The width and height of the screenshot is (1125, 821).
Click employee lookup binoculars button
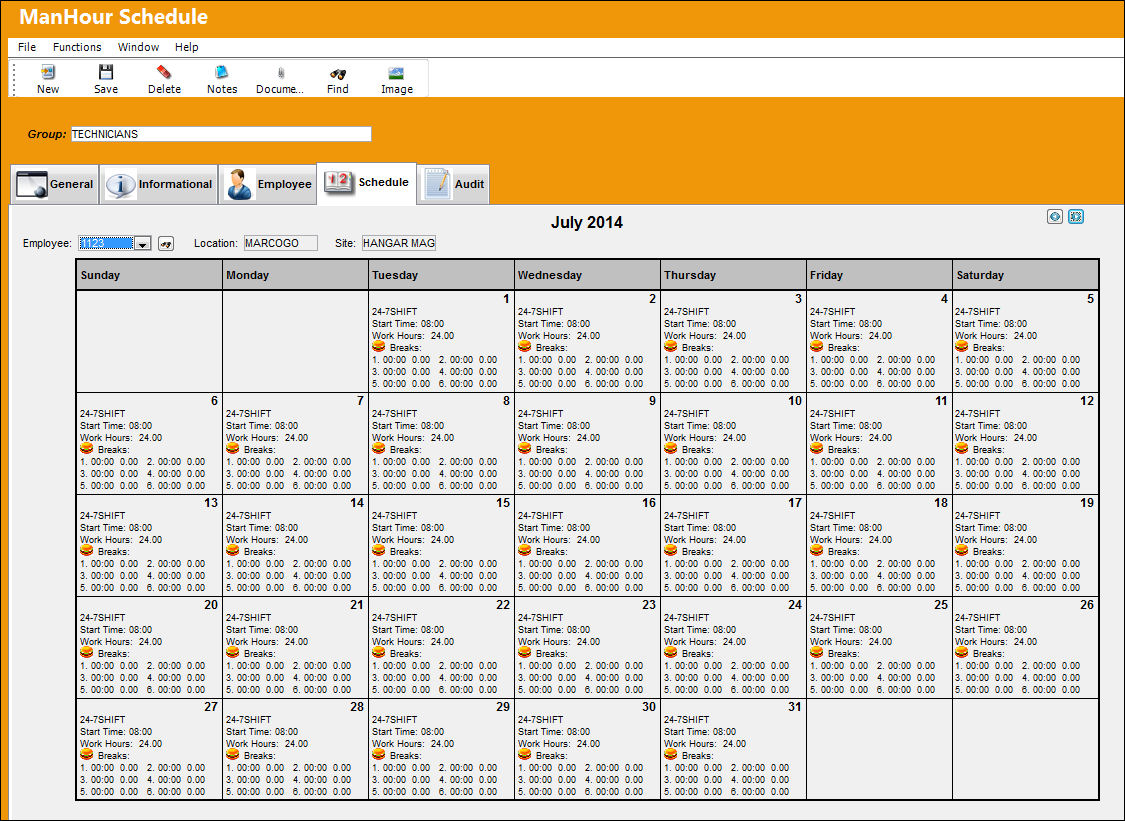tap(166, 244)
